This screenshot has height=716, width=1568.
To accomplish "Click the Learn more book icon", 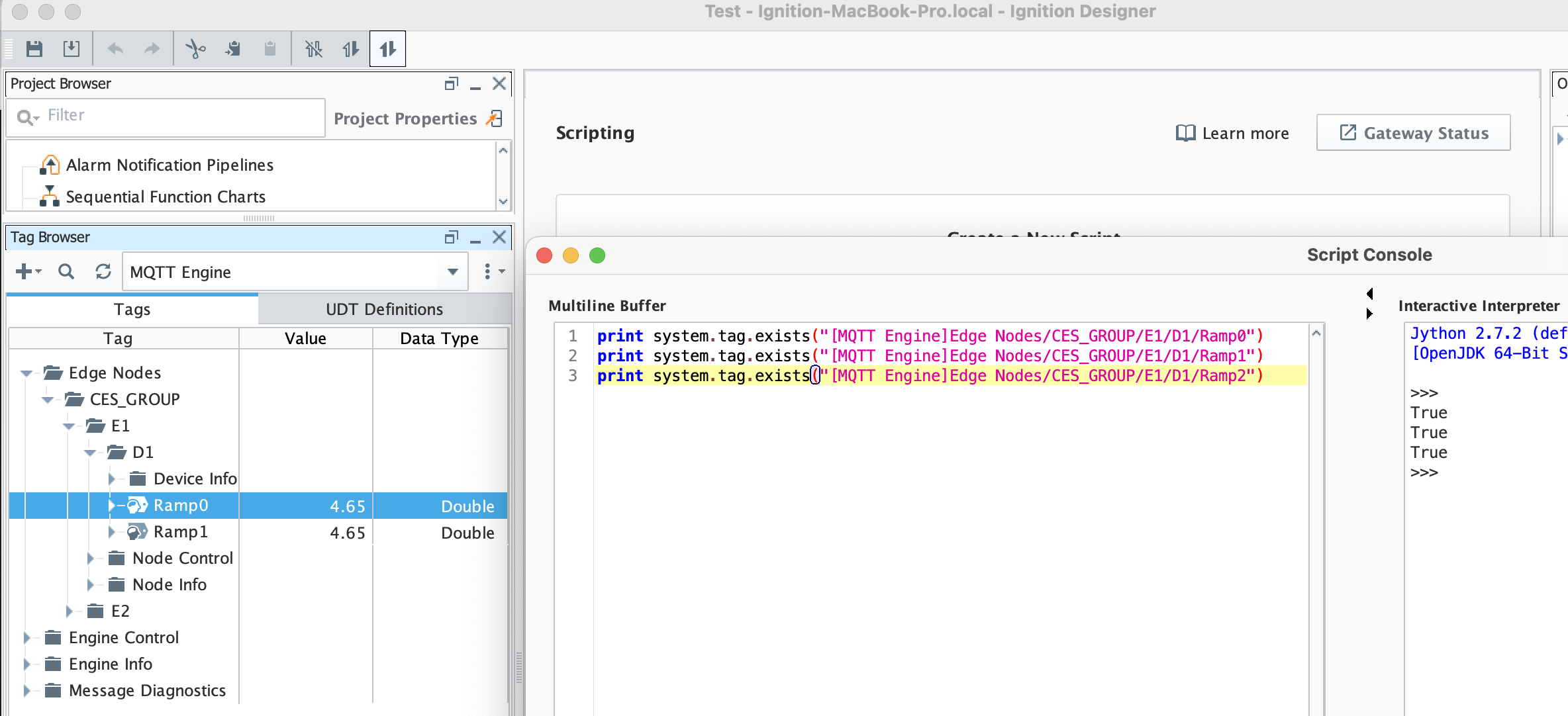I will coord(1185,133).
